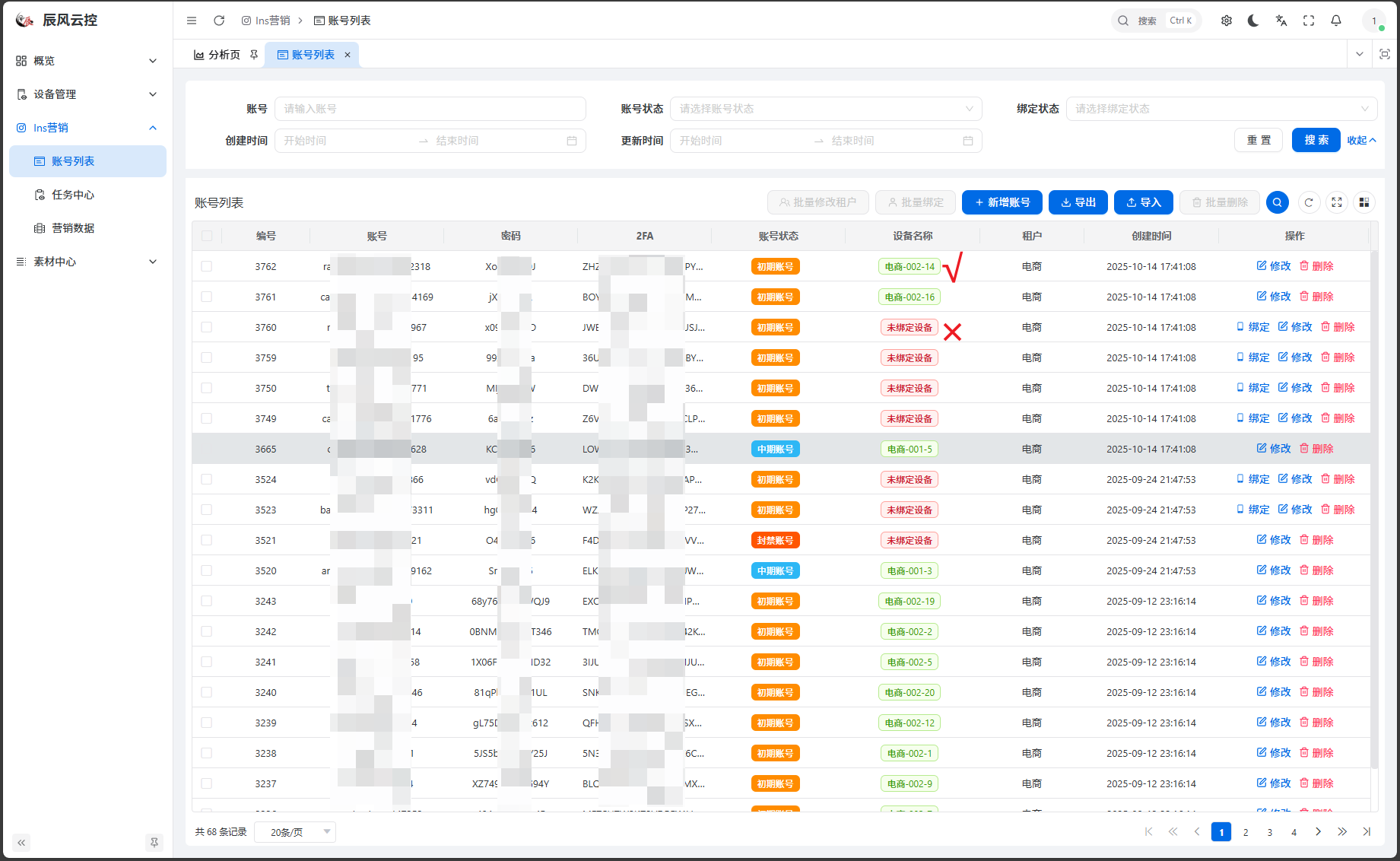The image size is (1400, 861).
Task: Click the 新增账号 button
Action: 1002,202
